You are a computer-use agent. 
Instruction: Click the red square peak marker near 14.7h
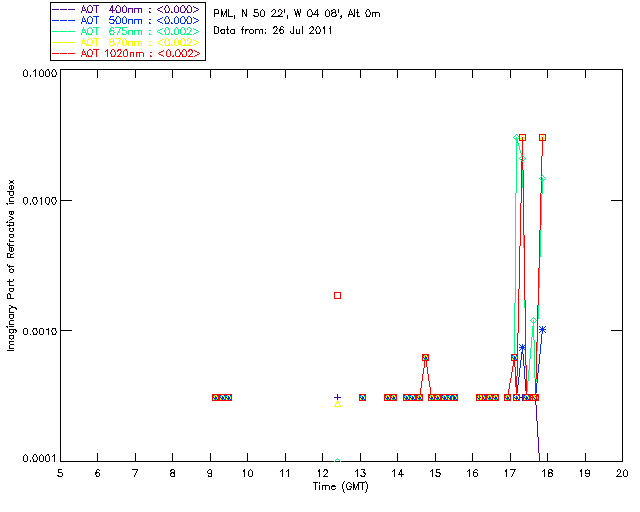tap(425, 357)
